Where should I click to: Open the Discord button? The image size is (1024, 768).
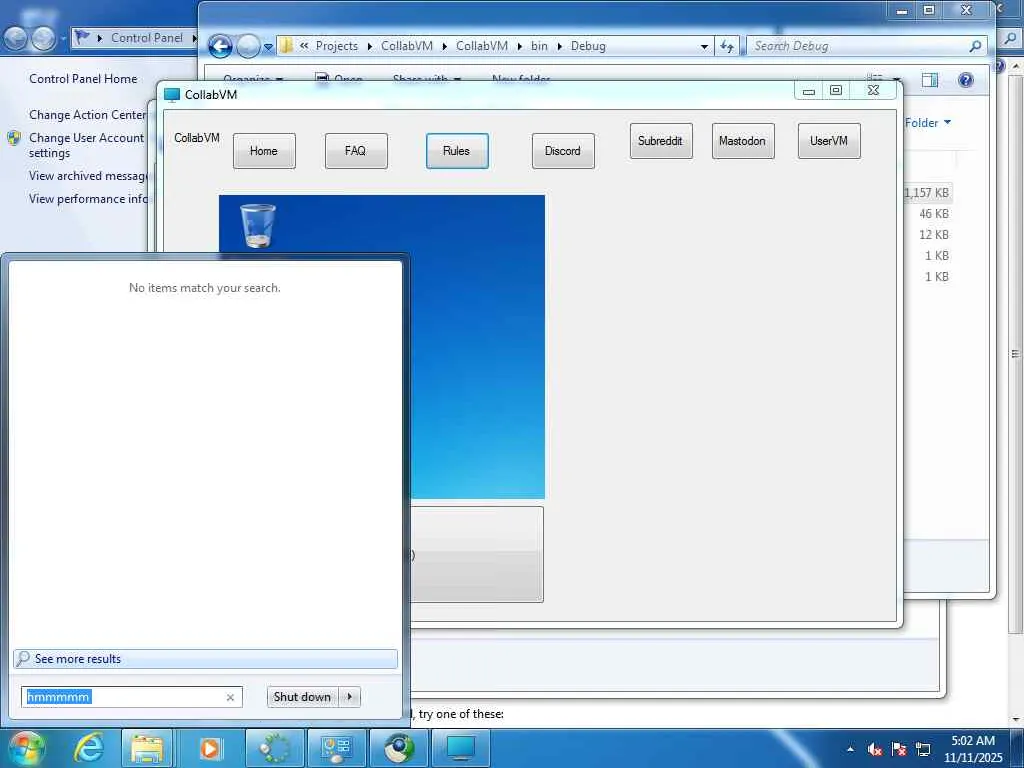pos(563,151)
